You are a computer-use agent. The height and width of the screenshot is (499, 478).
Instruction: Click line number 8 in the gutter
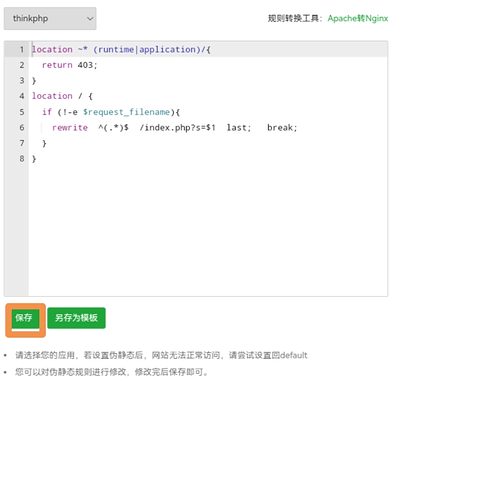[22, 159]
